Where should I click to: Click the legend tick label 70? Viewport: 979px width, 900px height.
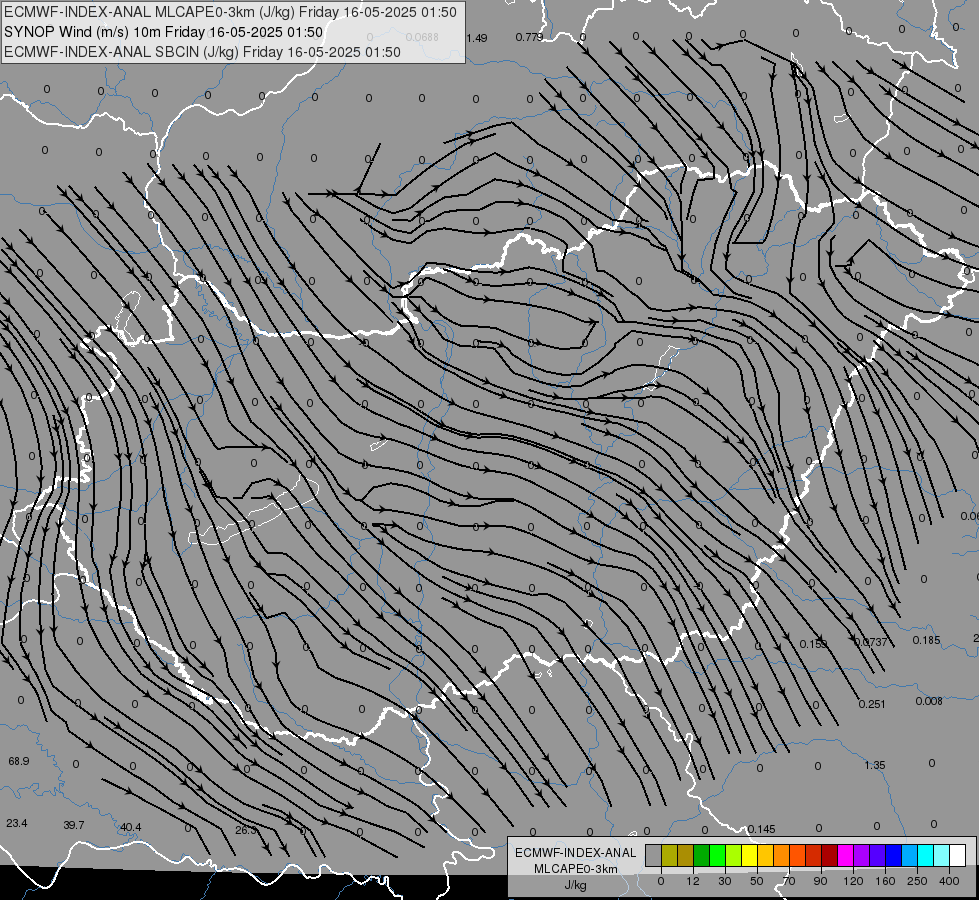[789, 881]
